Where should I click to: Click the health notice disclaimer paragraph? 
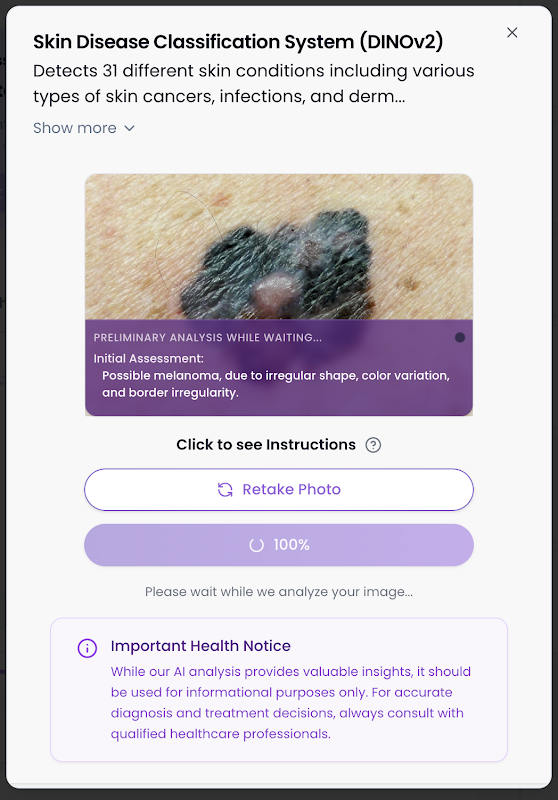(291, 703)
